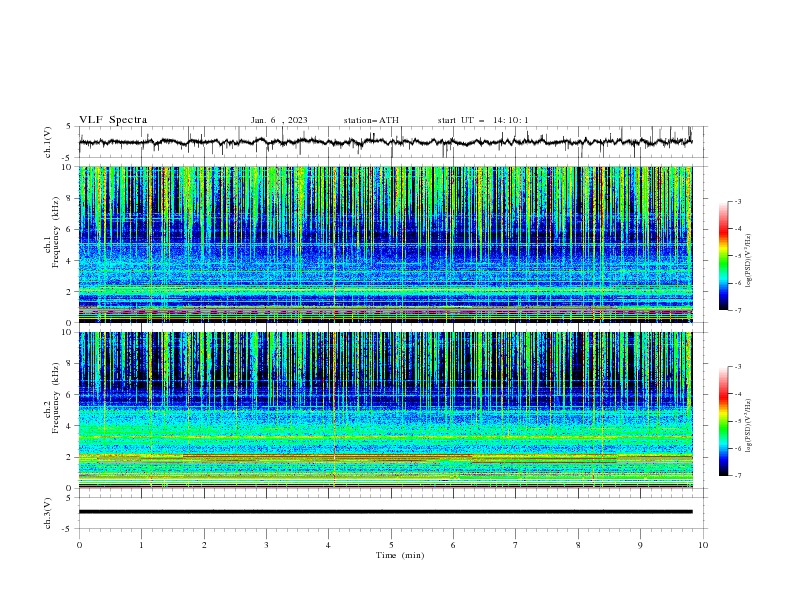Click the "Time (min)" x-axis label
The image size is (792, 612).
pos(400,555)
